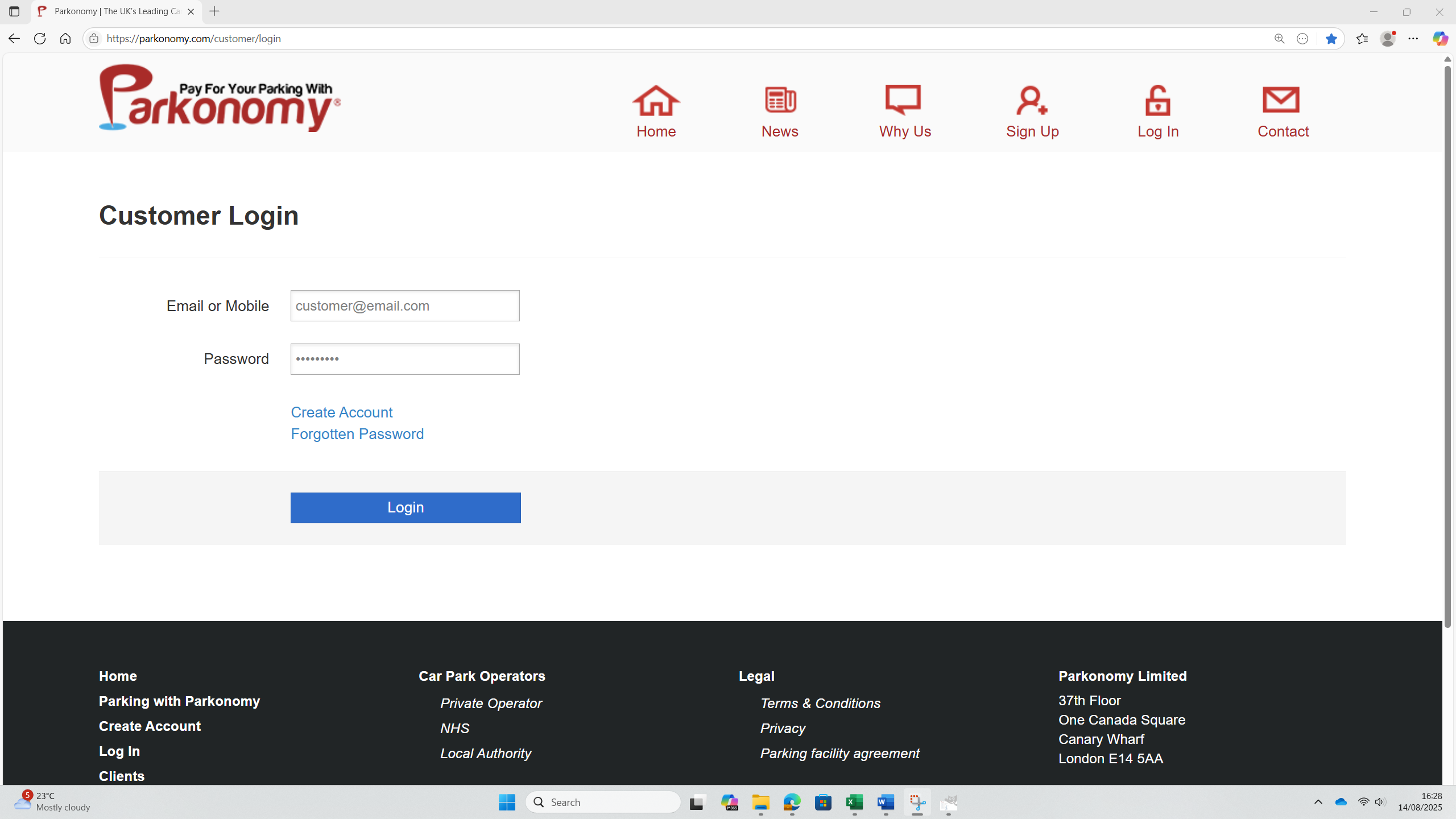Click the Sign Up navigation label
The width and height of the screenshot is (1456, 819).
1032,131
